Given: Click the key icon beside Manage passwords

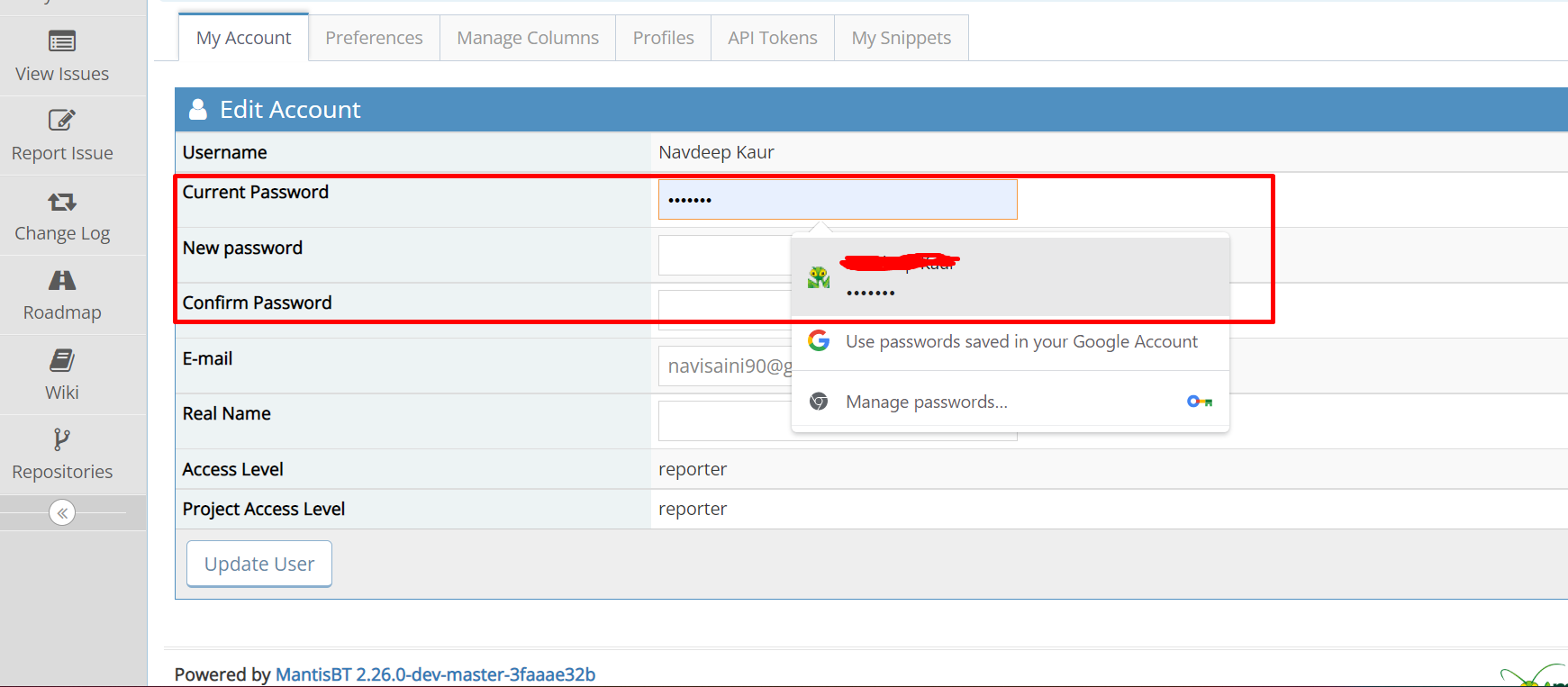Looking at the screenshot, I should (1199, 402).
